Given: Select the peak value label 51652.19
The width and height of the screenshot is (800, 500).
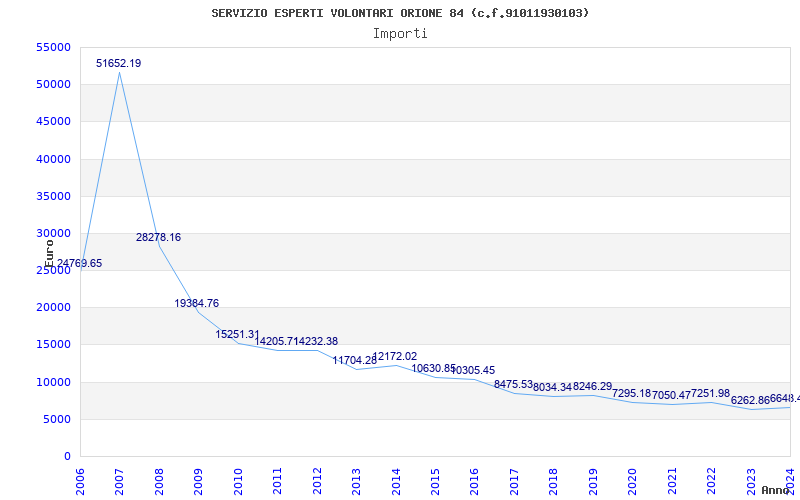Looking at the screenshot, I should 119,63.
